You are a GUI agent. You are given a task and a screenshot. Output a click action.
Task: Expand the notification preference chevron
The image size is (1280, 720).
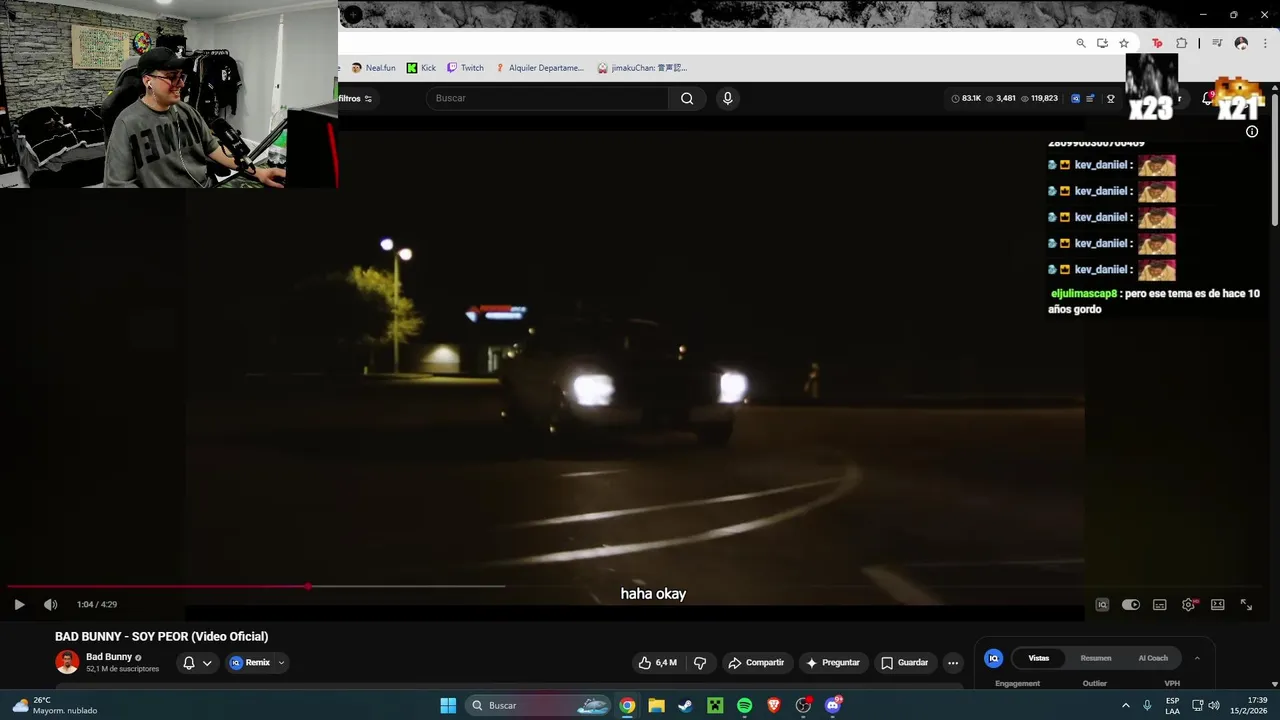[207, 662]
